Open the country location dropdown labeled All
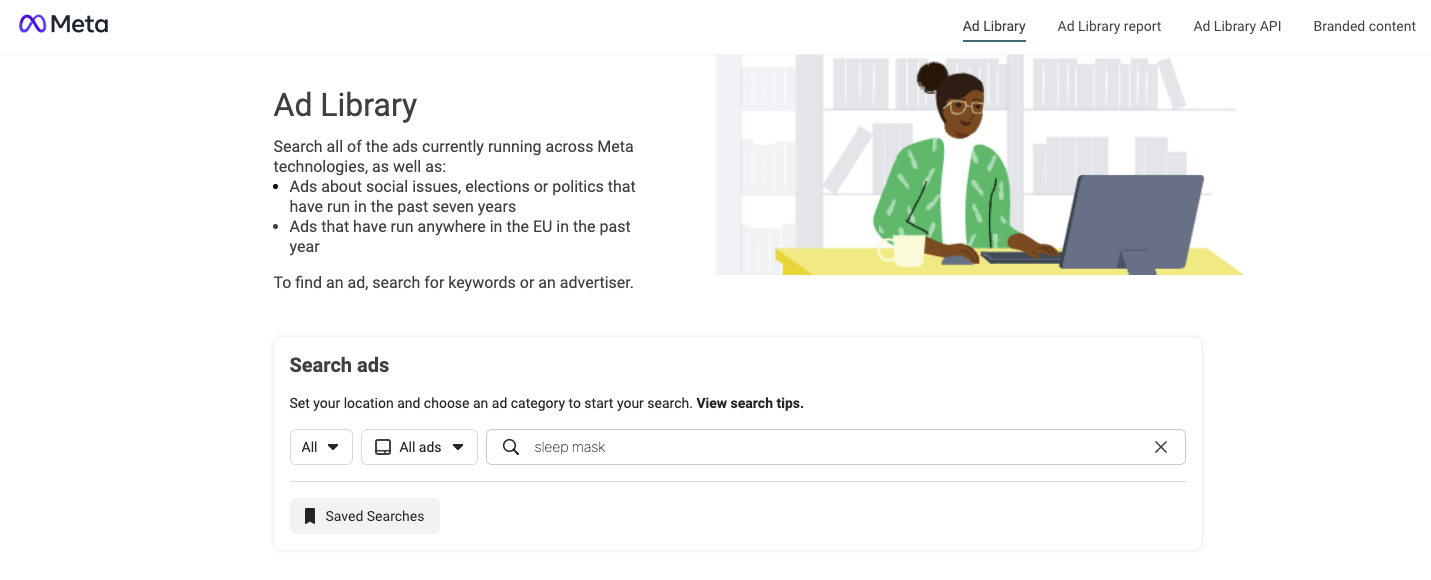 (321, 447)
